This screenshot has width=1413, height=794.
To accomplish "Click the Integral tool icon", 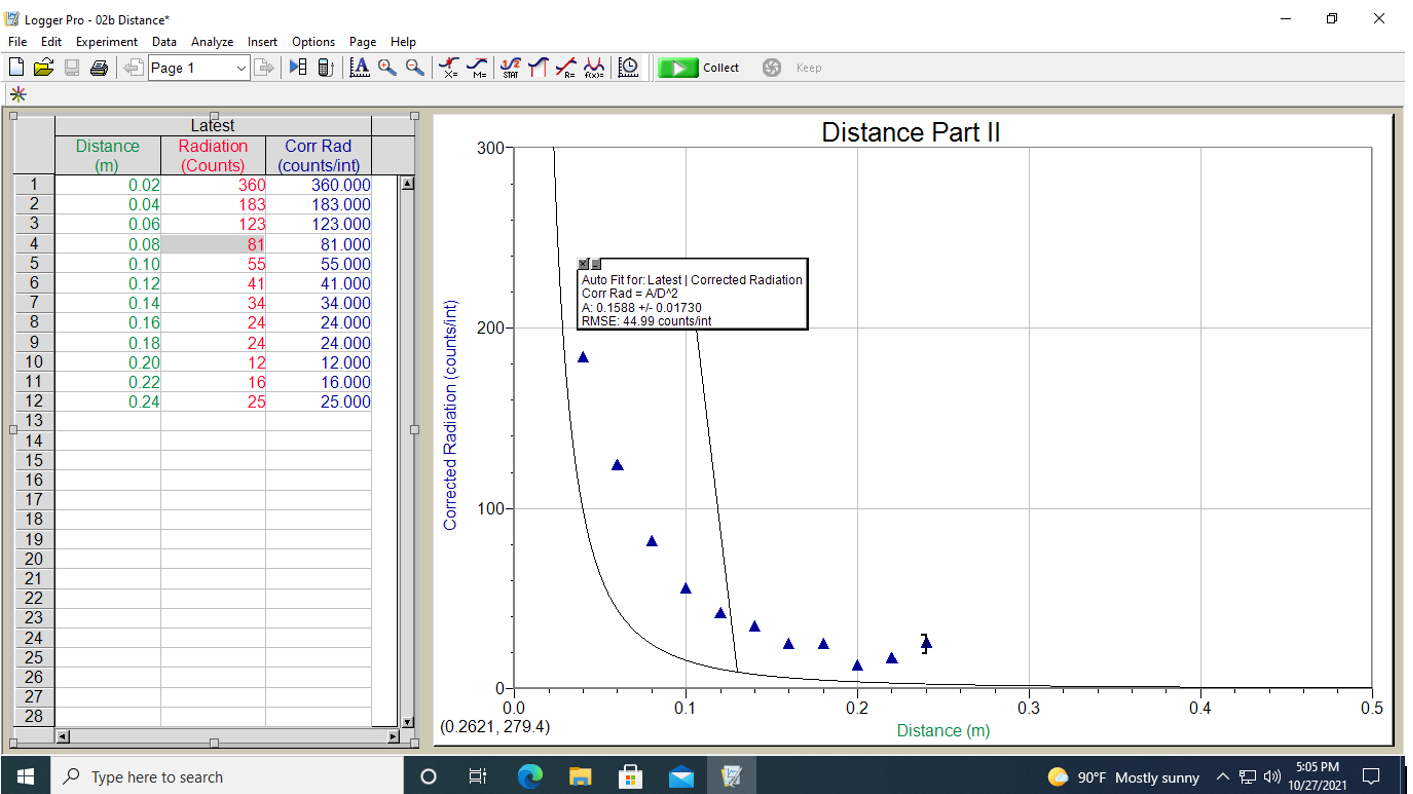I will (538, 67).
